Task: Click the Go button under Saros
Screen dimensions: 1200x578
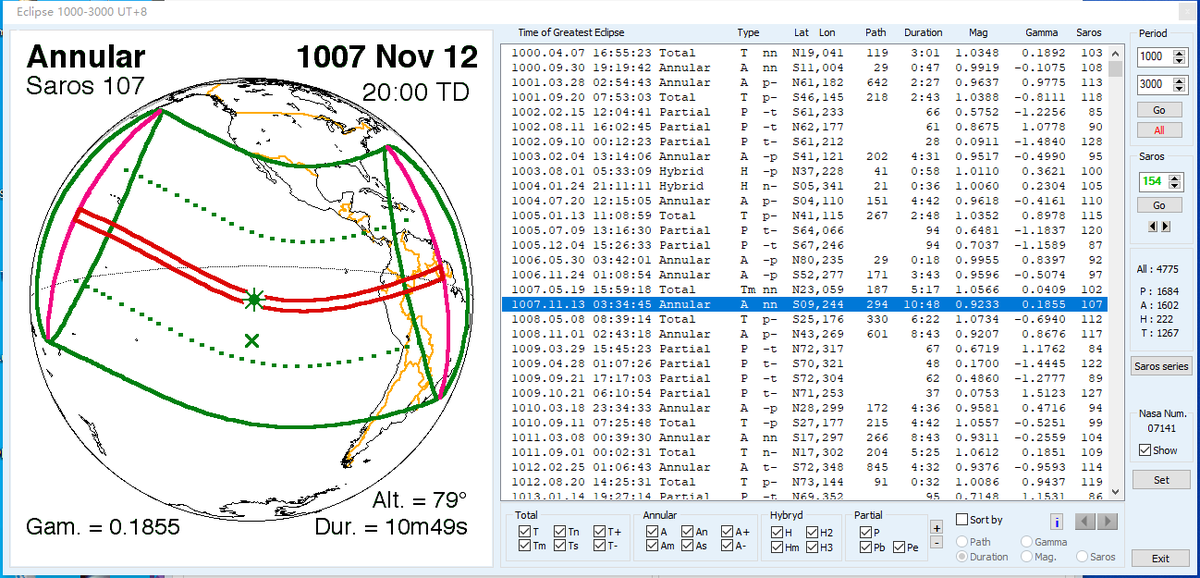Action: click(1158, 205)
